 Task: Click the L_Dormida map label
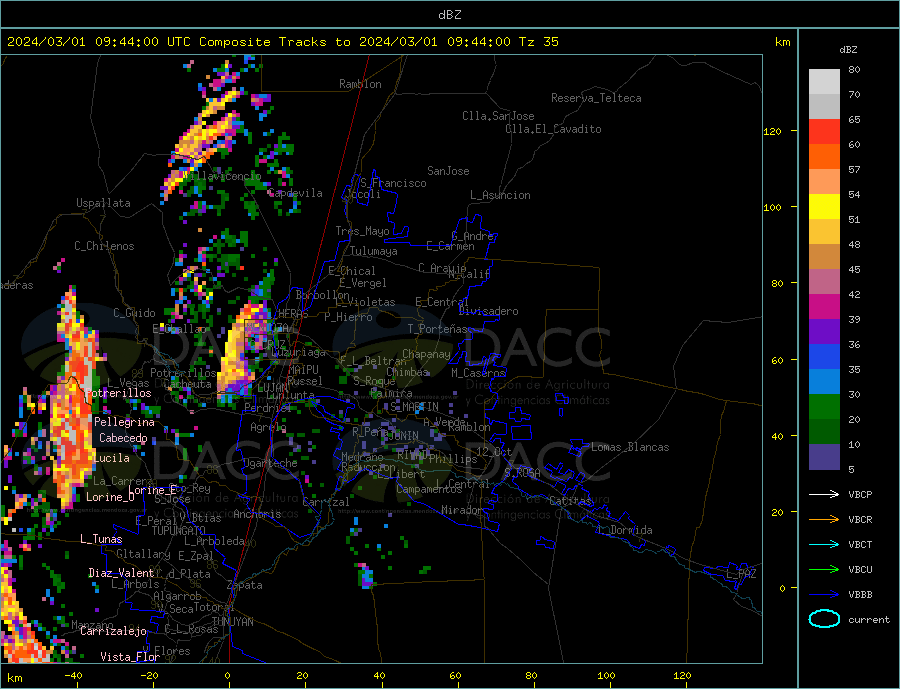coord(626,530)
